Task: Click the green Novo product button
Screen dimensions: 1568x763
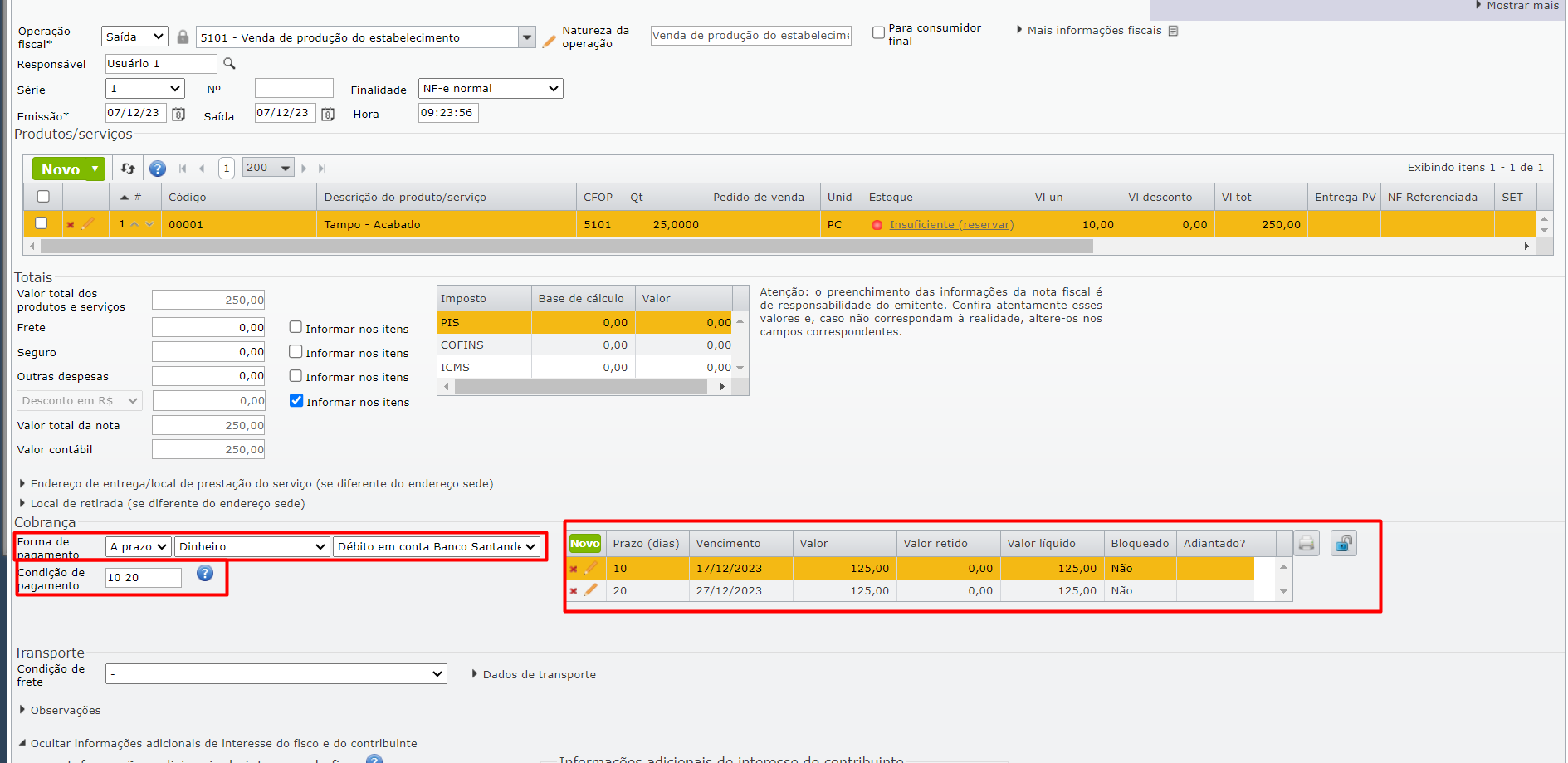Action: click(x=61, y=169)
